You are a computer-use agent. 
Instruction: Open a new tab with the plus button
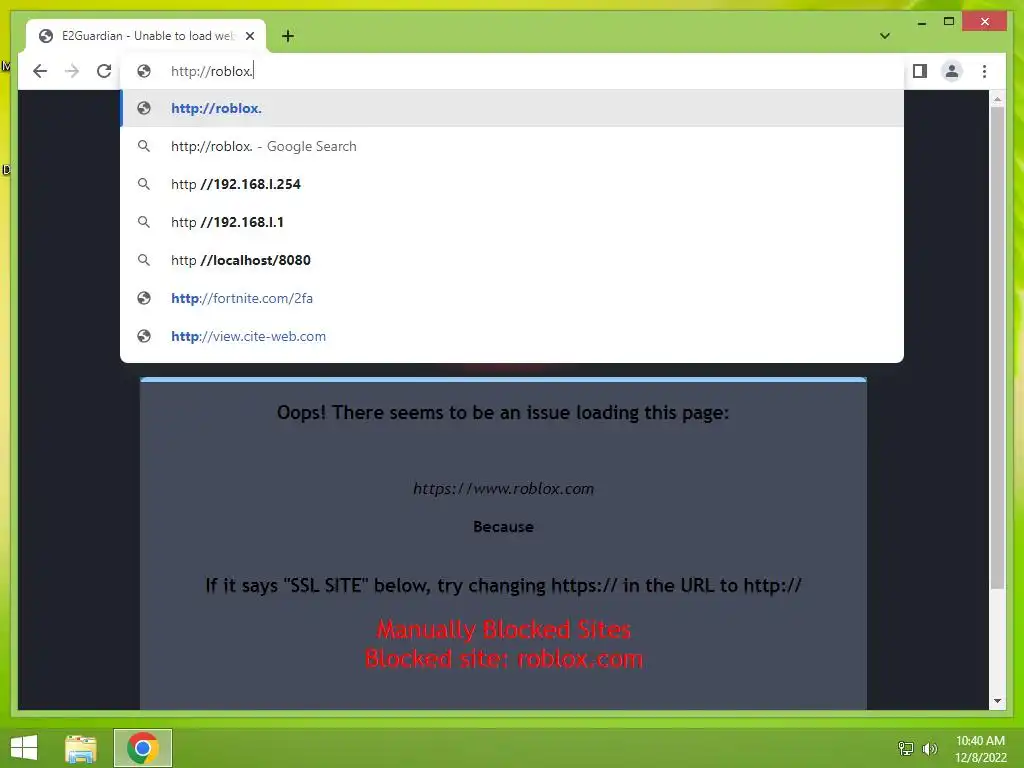pyautogui.click(x=288, y=36)
